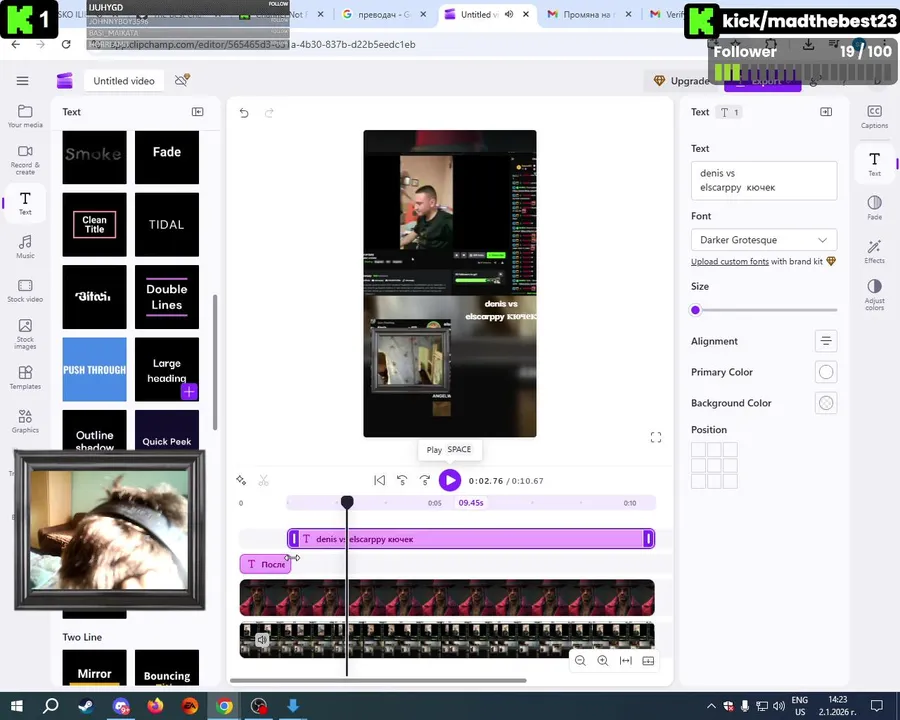Choose the Double Lines text style
The image size is (900, 720).
point(167,297)
